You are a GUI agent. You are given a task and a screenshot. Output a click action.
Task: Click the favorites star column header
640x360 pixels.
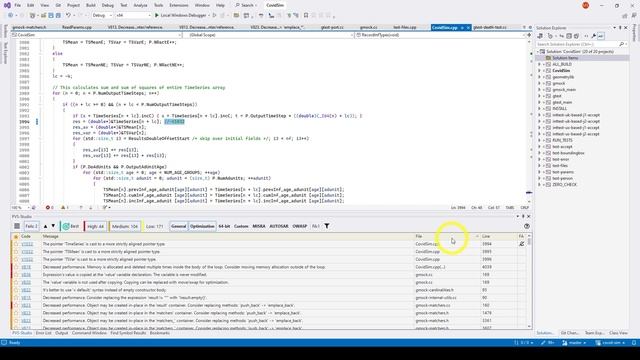point(16,236)
